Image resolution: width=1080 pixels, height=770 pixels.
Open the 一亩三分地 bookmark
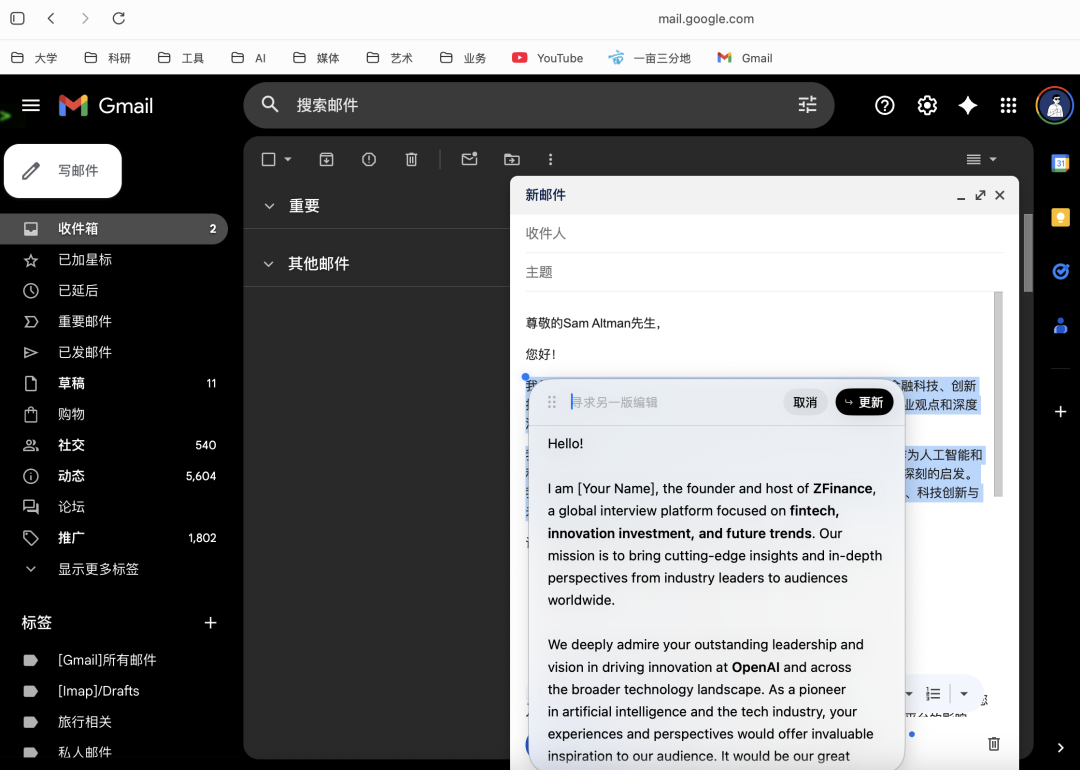pos(649,58)
